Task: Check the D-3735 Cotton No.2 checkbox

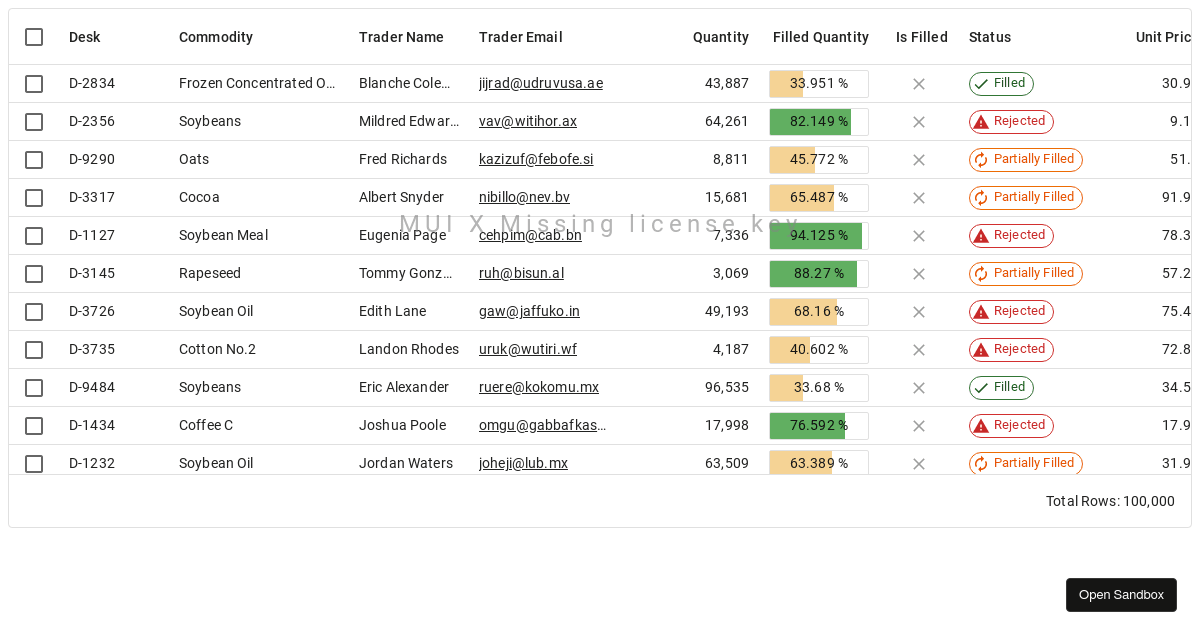Action: (x=34, y=350)
